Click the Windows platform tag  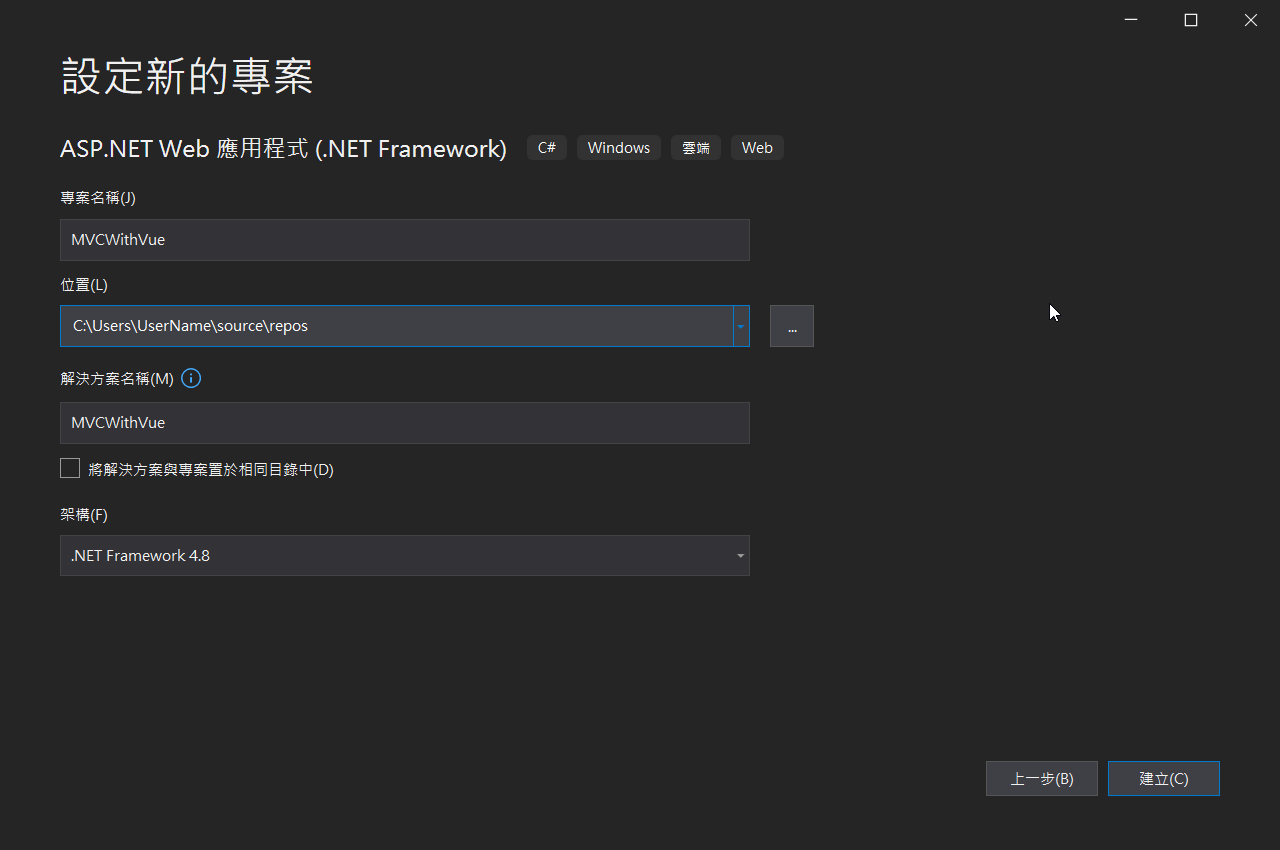[x=618, y=148]
